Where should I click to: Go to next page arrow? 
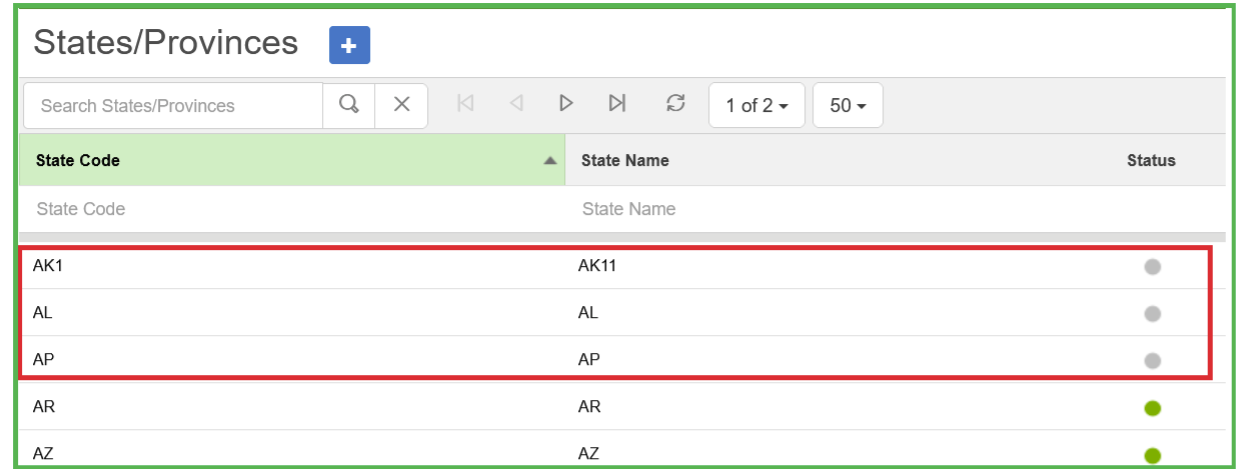click(566, 103)
